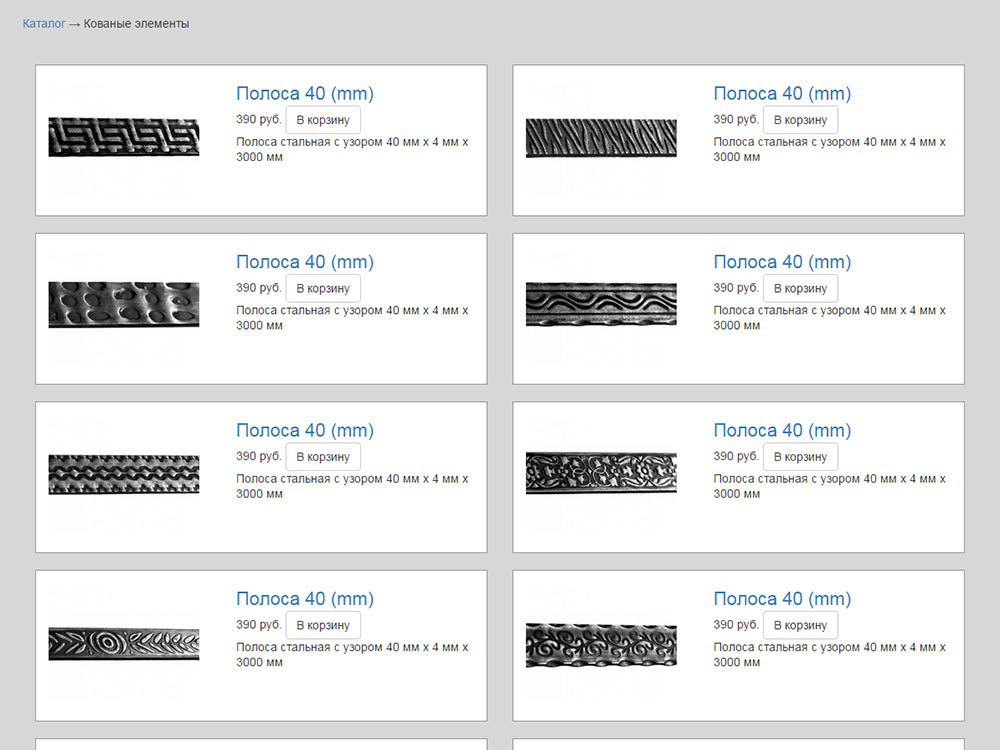Add the single wave strip to cart
This screenshot has height=750, width=1000.
(x=800, y=288)
